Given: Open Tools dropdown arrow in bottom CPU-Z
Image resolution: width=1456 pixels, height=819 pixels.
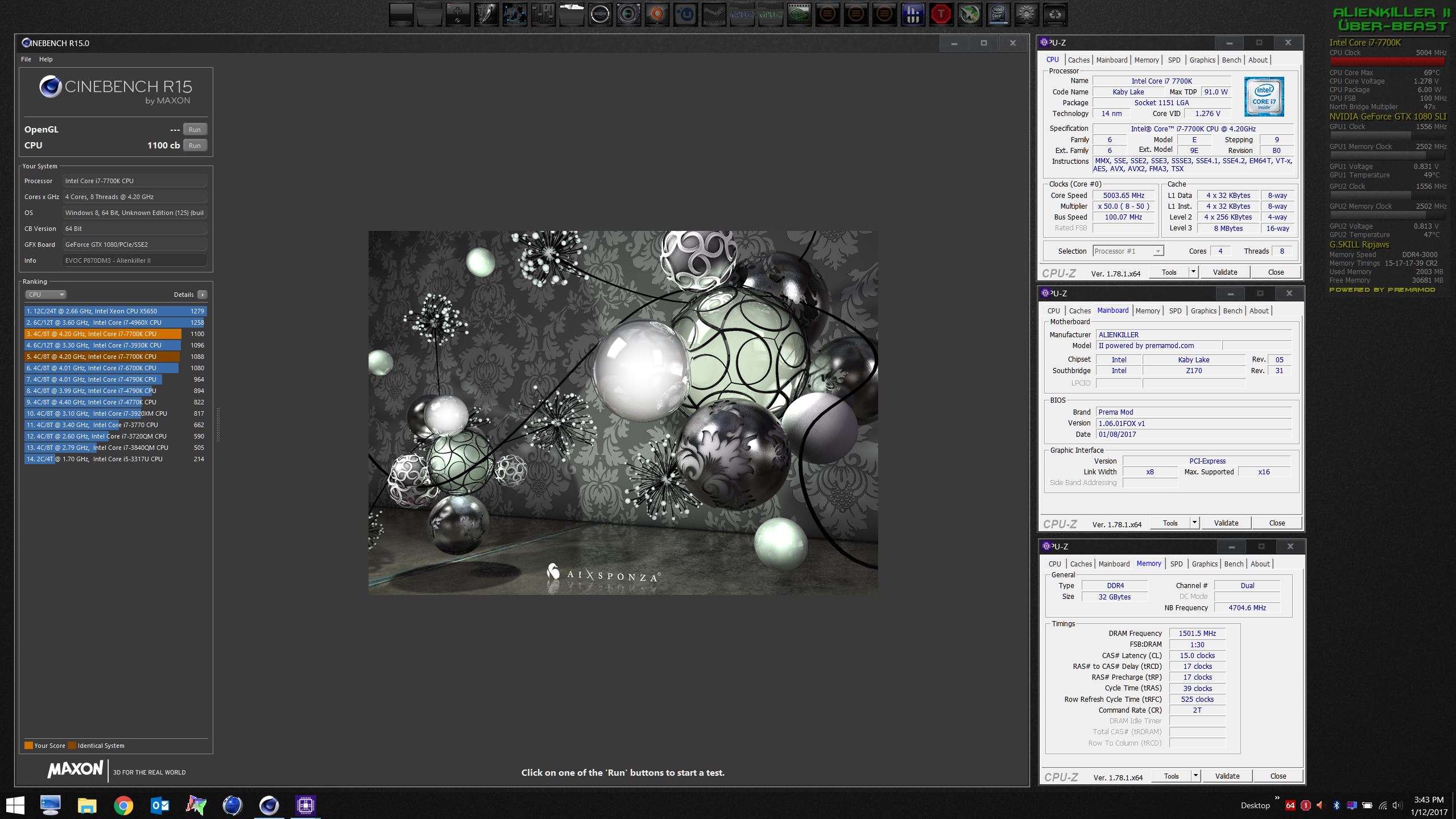Looking at the screenshot, I should (x=1196, y=776).
